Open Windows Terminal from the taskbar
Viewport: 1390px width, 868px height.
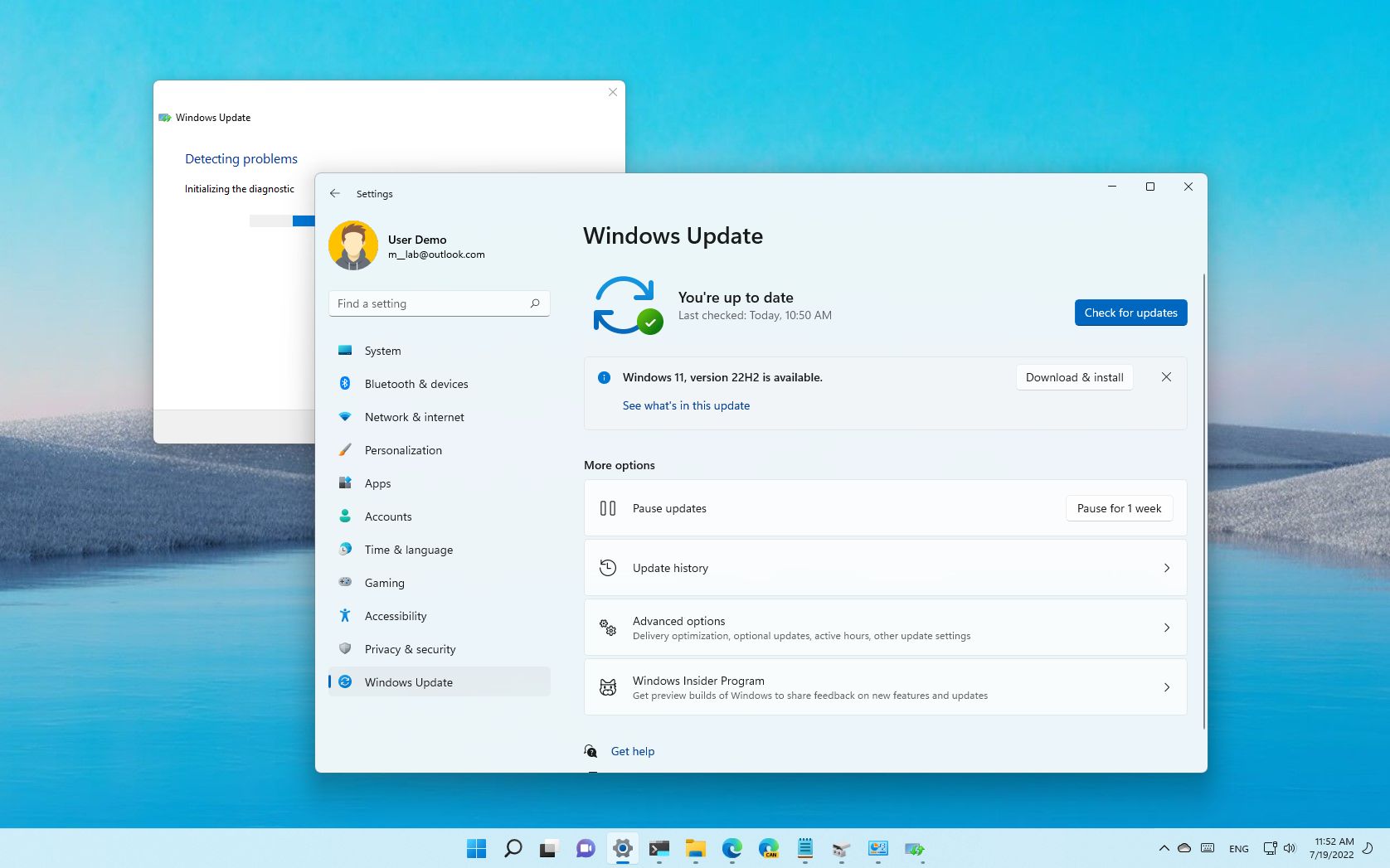click(659, 848)
